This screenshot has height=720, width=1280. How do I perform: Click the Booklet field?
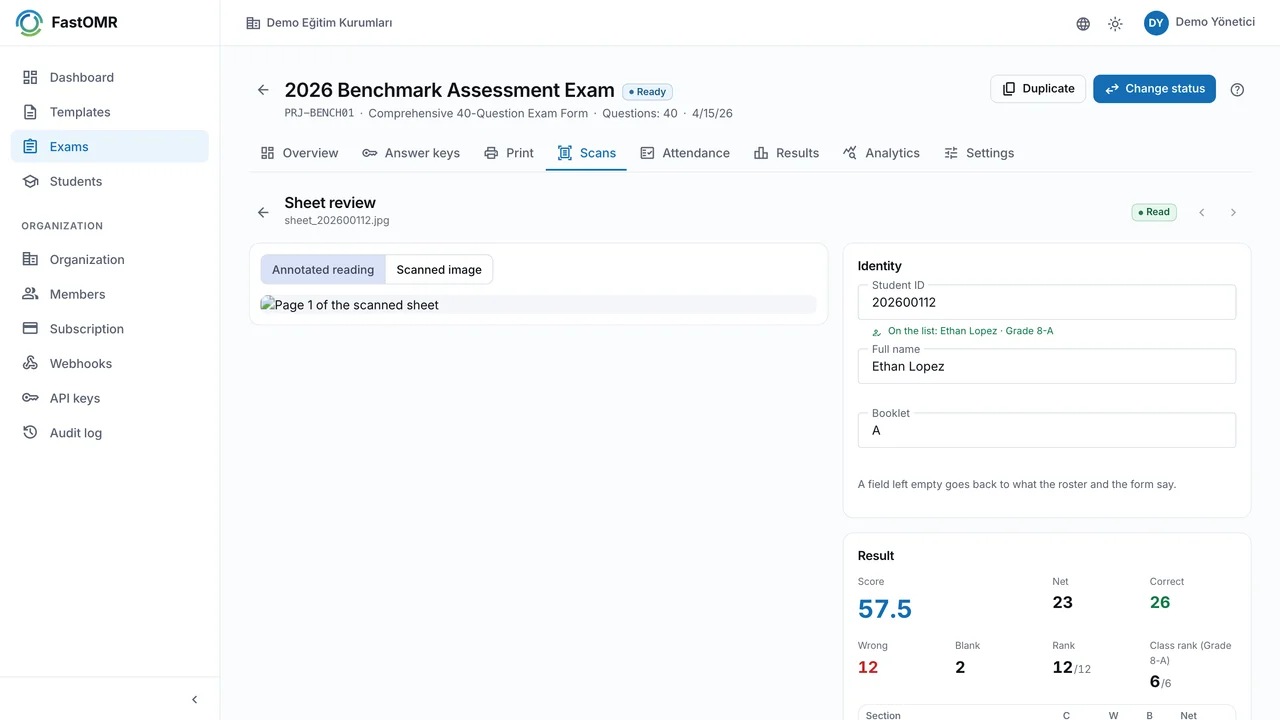coord(1047,430)
